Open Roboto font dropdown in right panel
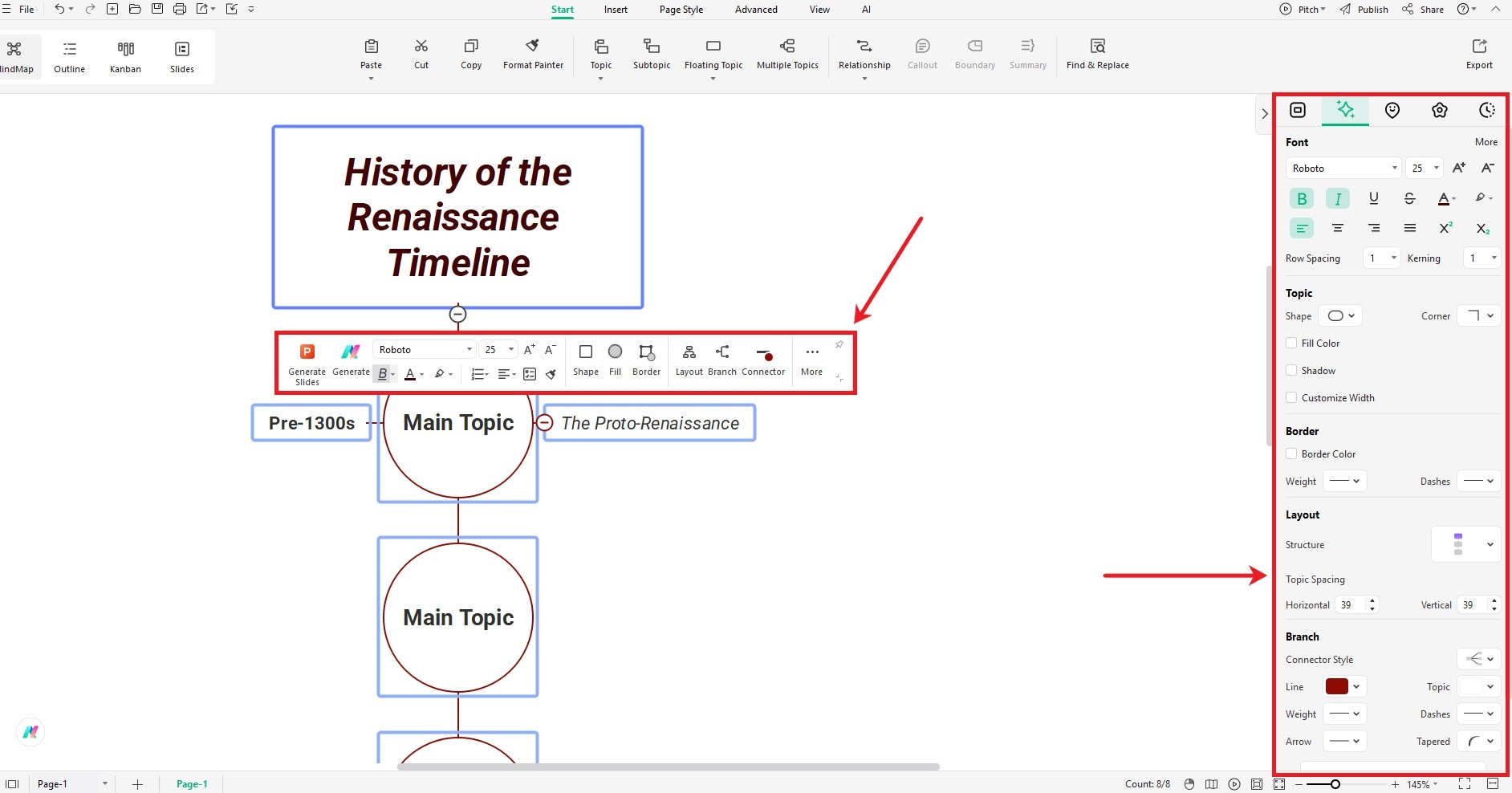This screenshot has width=1512, height=793. click(1343, 168)
